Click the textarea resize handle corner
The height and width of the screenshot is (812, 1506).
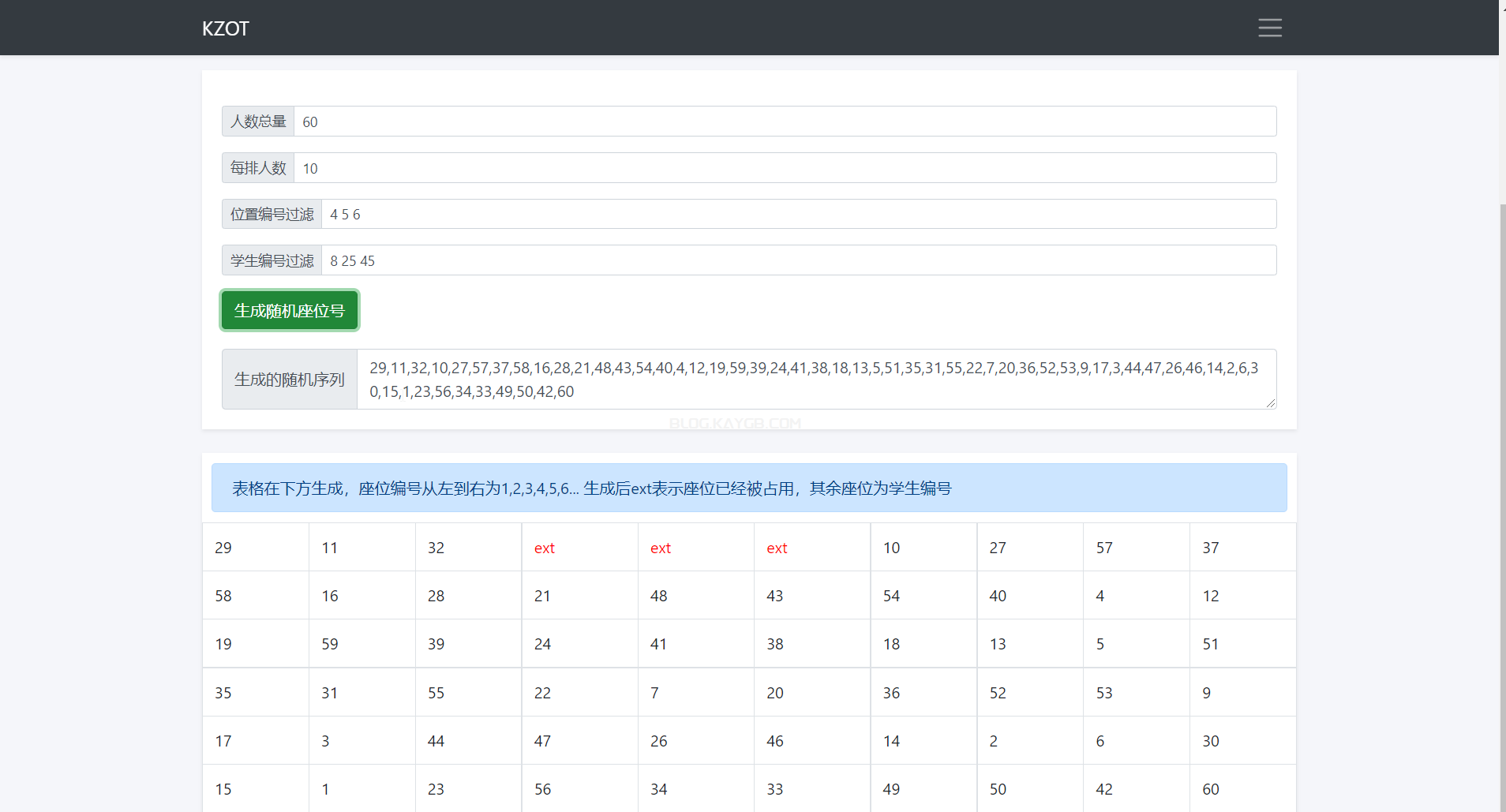tap(1270, 403)
